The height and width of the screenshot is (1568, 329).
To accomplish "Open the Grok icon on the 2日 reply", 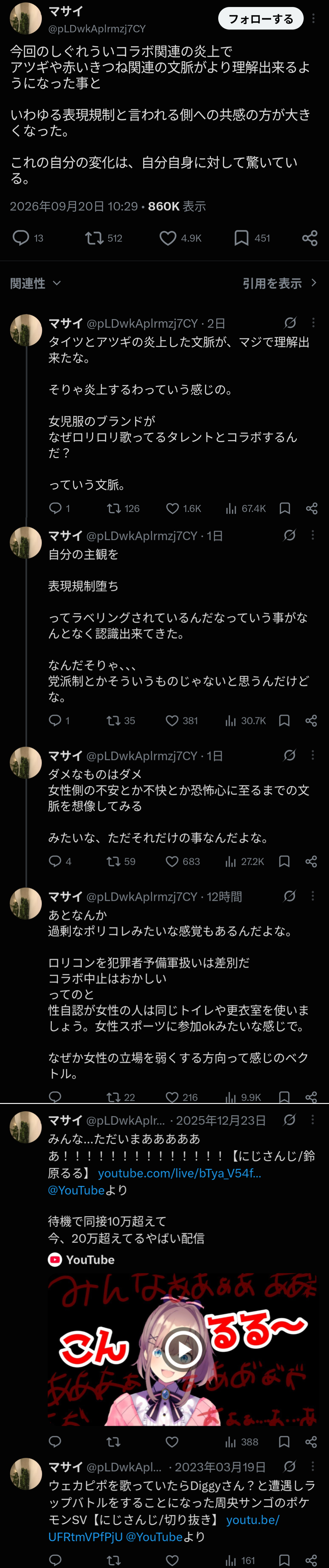I will tap(290, 323).
